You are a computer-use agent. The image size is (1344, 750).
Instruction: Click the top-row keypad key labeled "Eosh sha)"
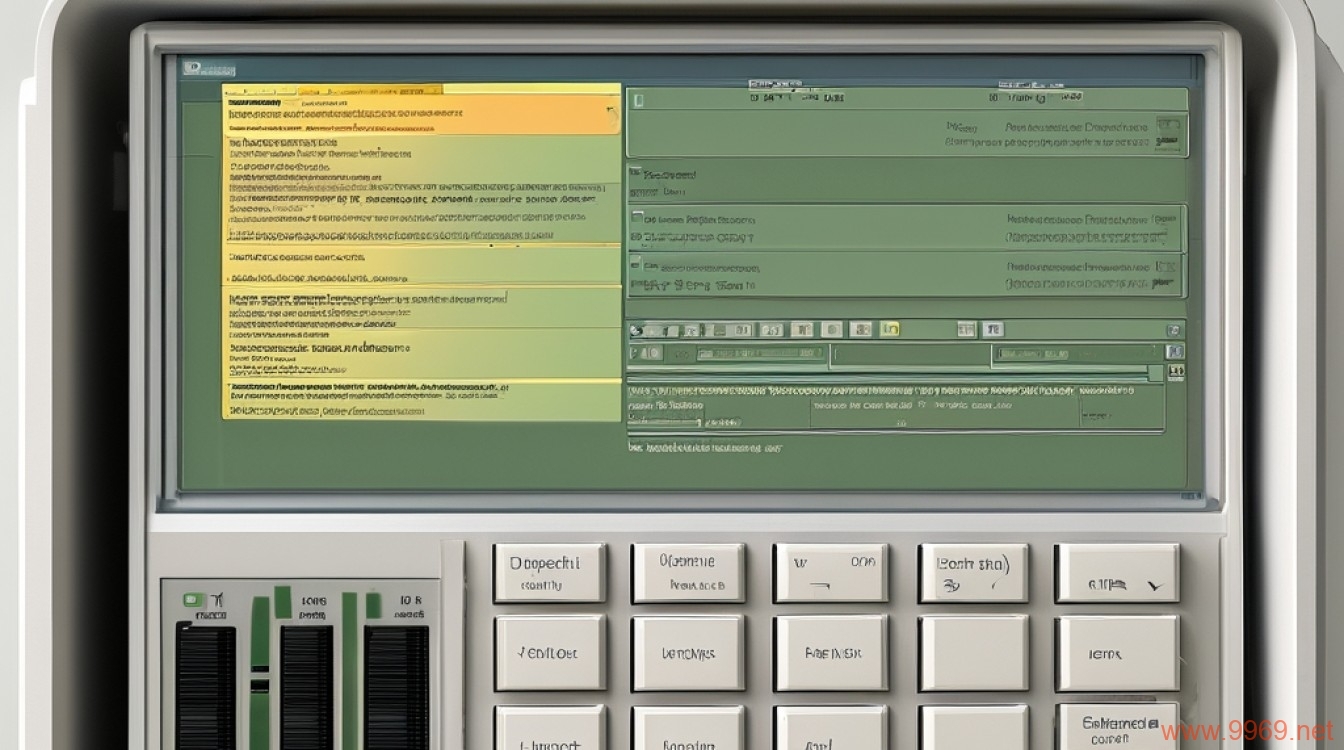click(x=973, y=573)
